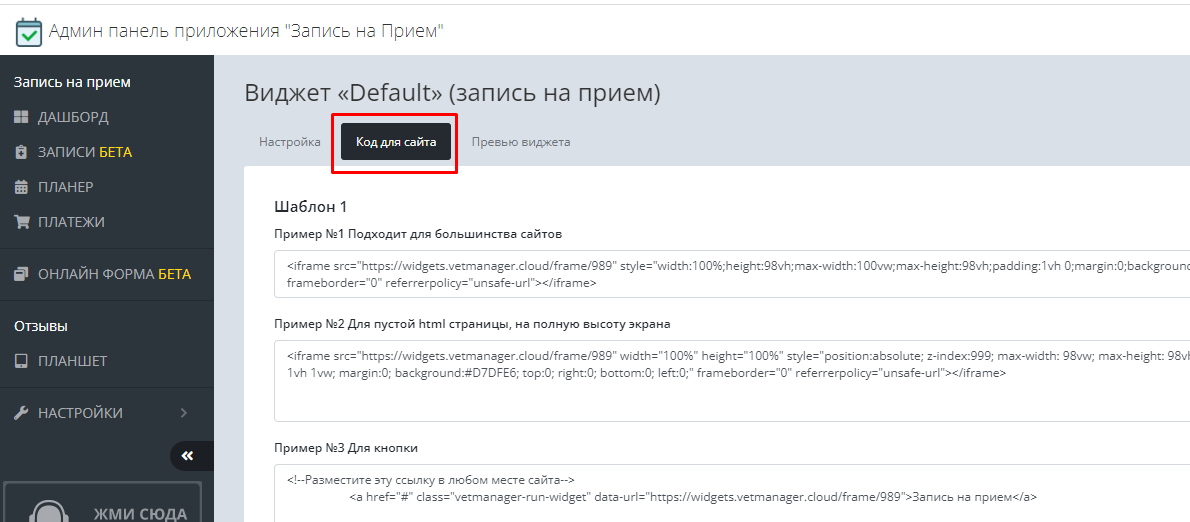Collapse the sidebar with double-chevron button

(187, 455)
